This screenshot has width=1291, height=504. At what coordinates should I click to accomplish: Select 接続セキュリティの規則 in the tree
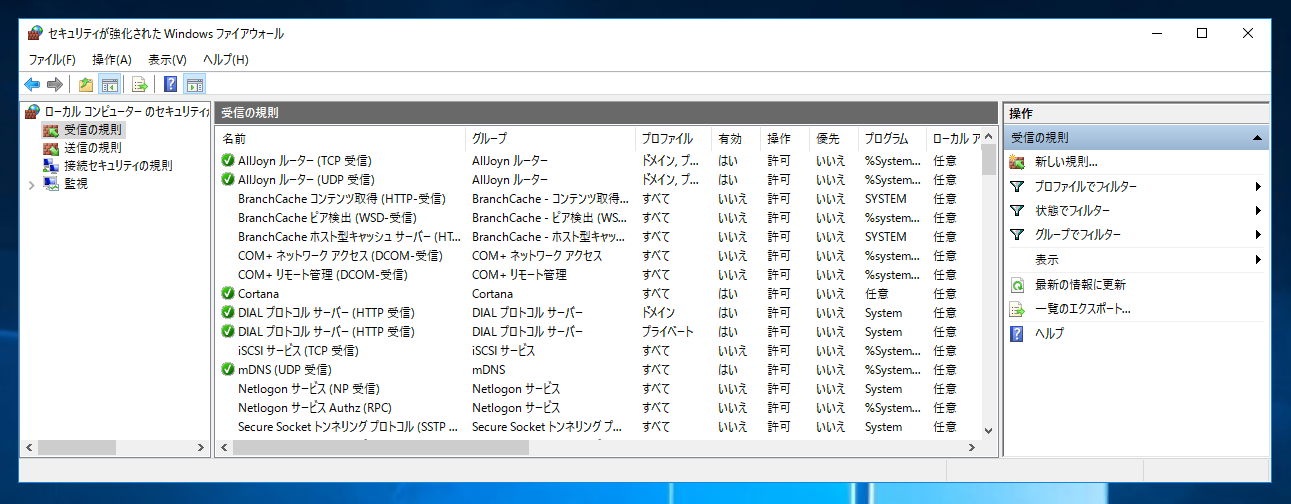[118, 166]
